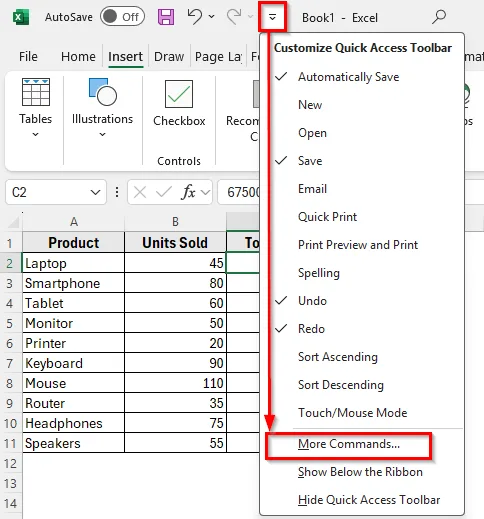Screen dimensions: 484x519
Task: Uncheck Redo in Quick Access menu
Action: pos(362,329)
